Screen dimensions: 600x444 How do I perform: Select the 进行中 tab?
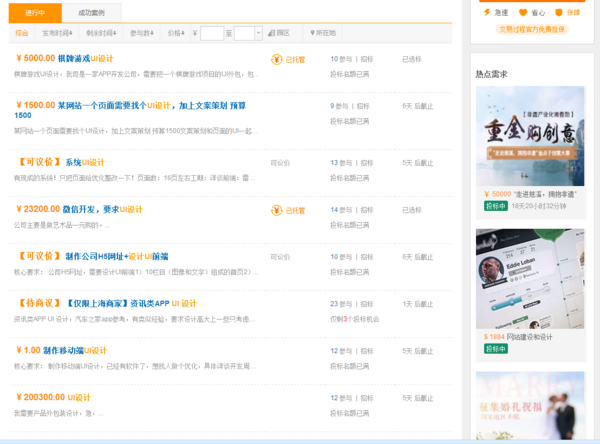pos(35,12)
